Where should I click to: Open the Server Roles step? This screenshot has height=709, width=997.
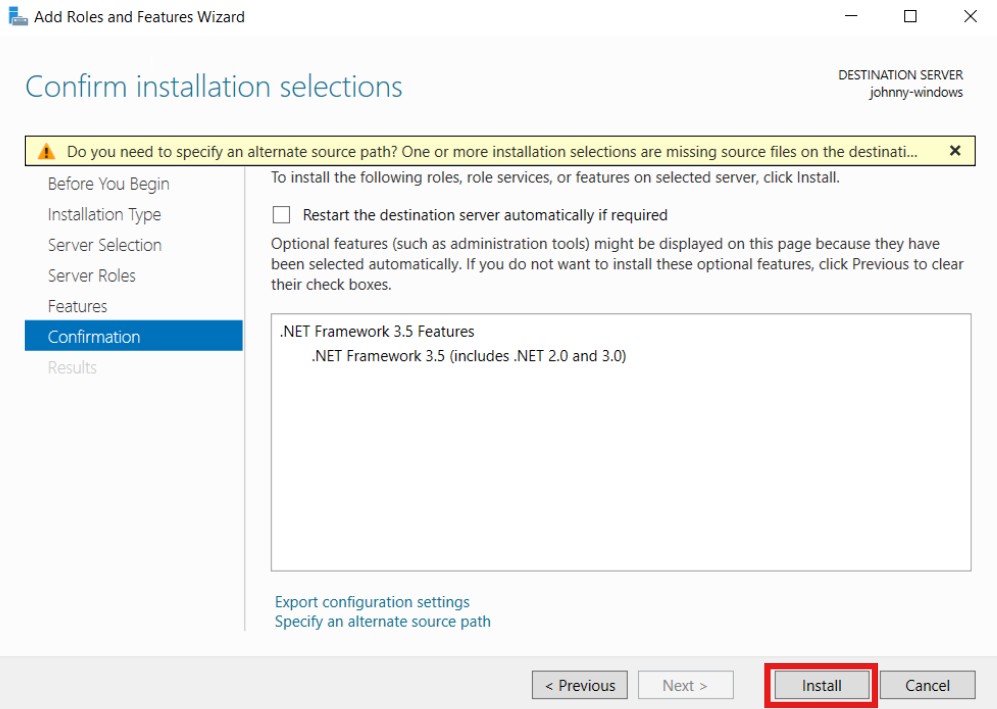click(x=92, y=275)
